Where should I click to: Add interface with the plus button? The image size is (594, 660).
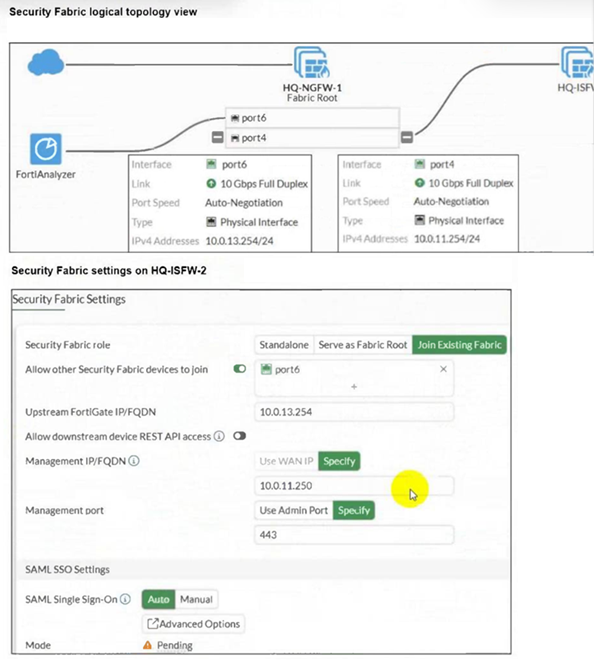354,386
